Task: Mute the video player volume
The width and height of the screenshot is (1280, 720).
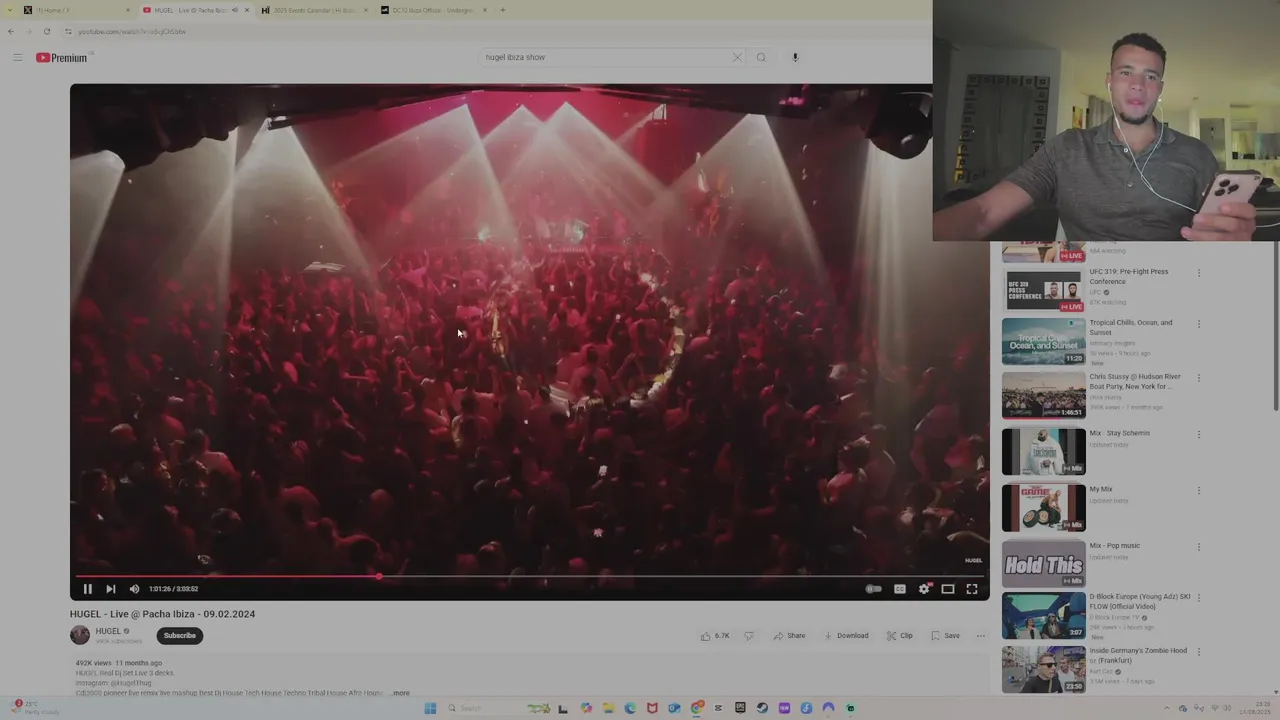Action: (x=134, y=589)
